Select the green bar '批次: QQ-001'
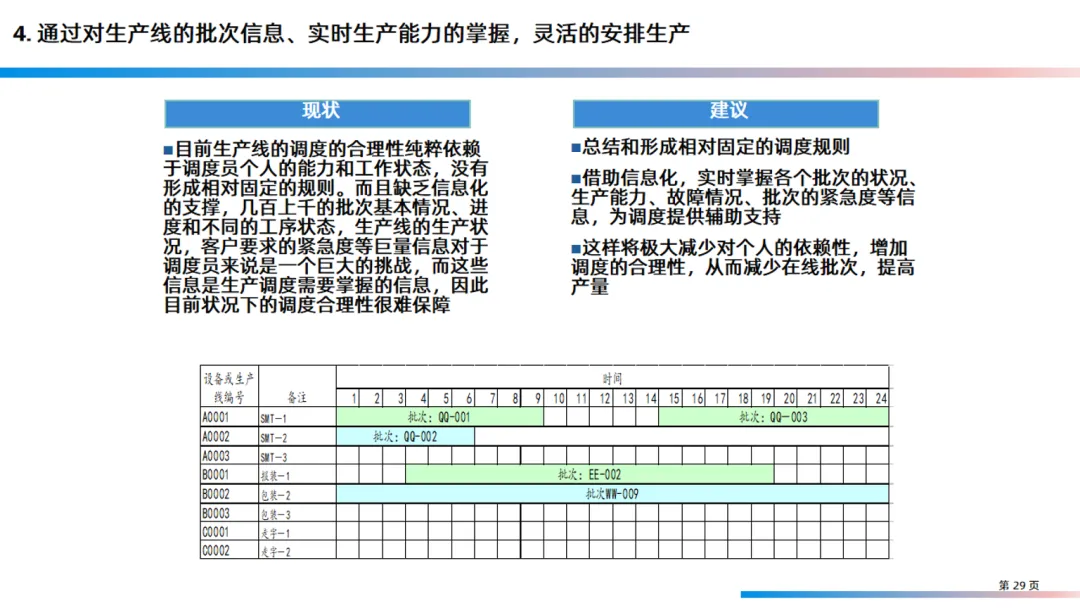This screenshot has height=608, width=1080. 439,417
